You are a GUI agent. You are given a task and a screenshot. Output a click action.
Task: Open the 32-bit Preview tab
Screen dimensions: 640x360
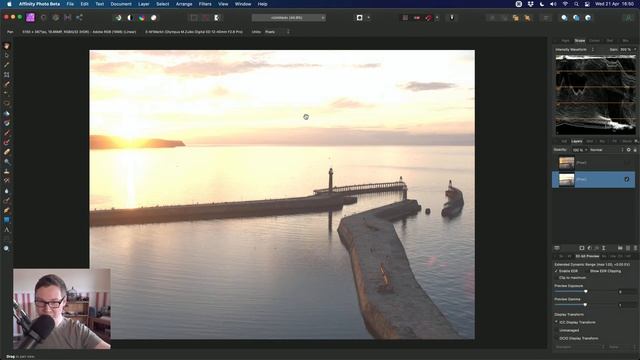point(587,256)
